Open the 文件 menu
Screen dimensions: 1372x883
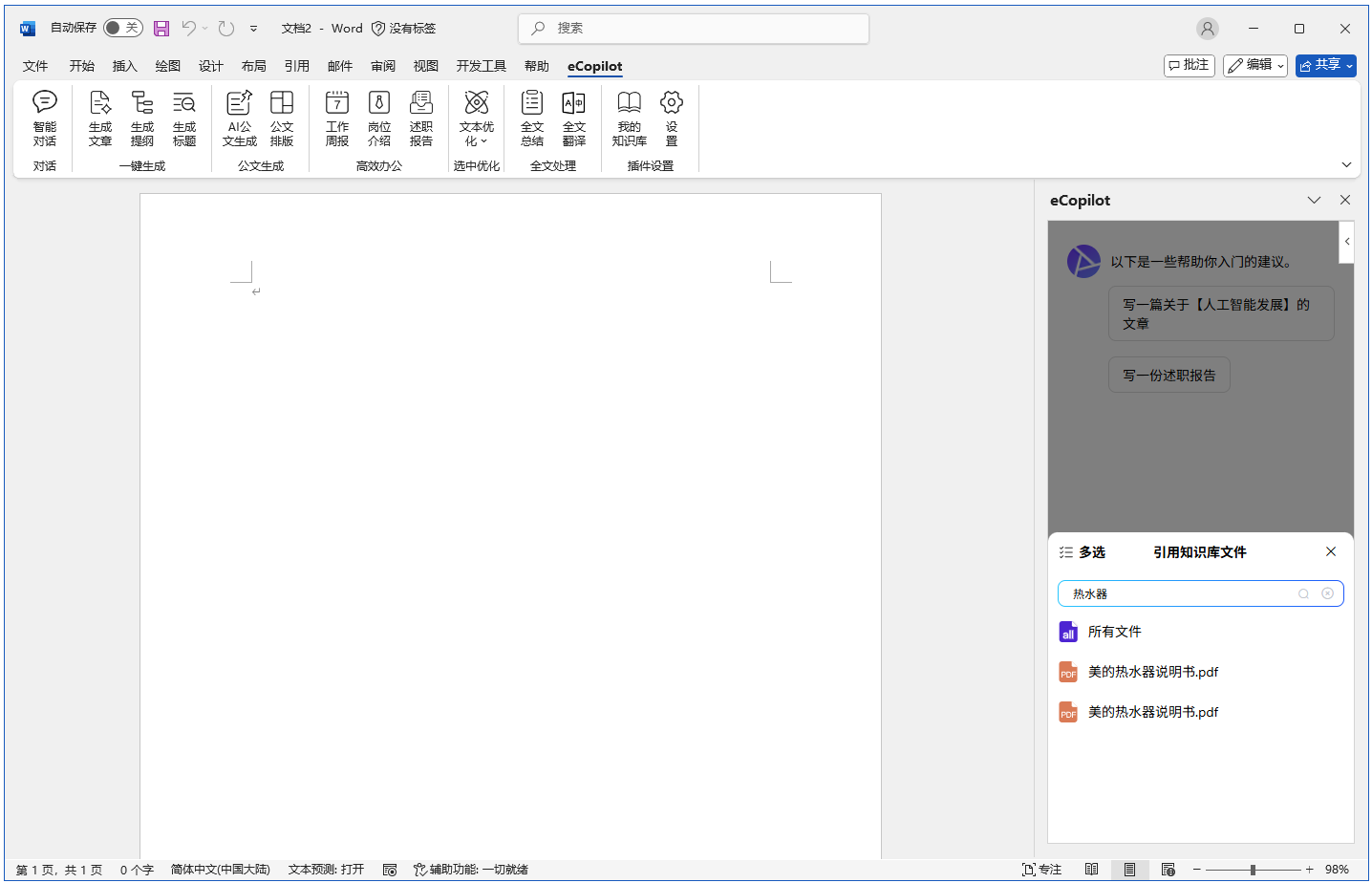tap(35, 66)
